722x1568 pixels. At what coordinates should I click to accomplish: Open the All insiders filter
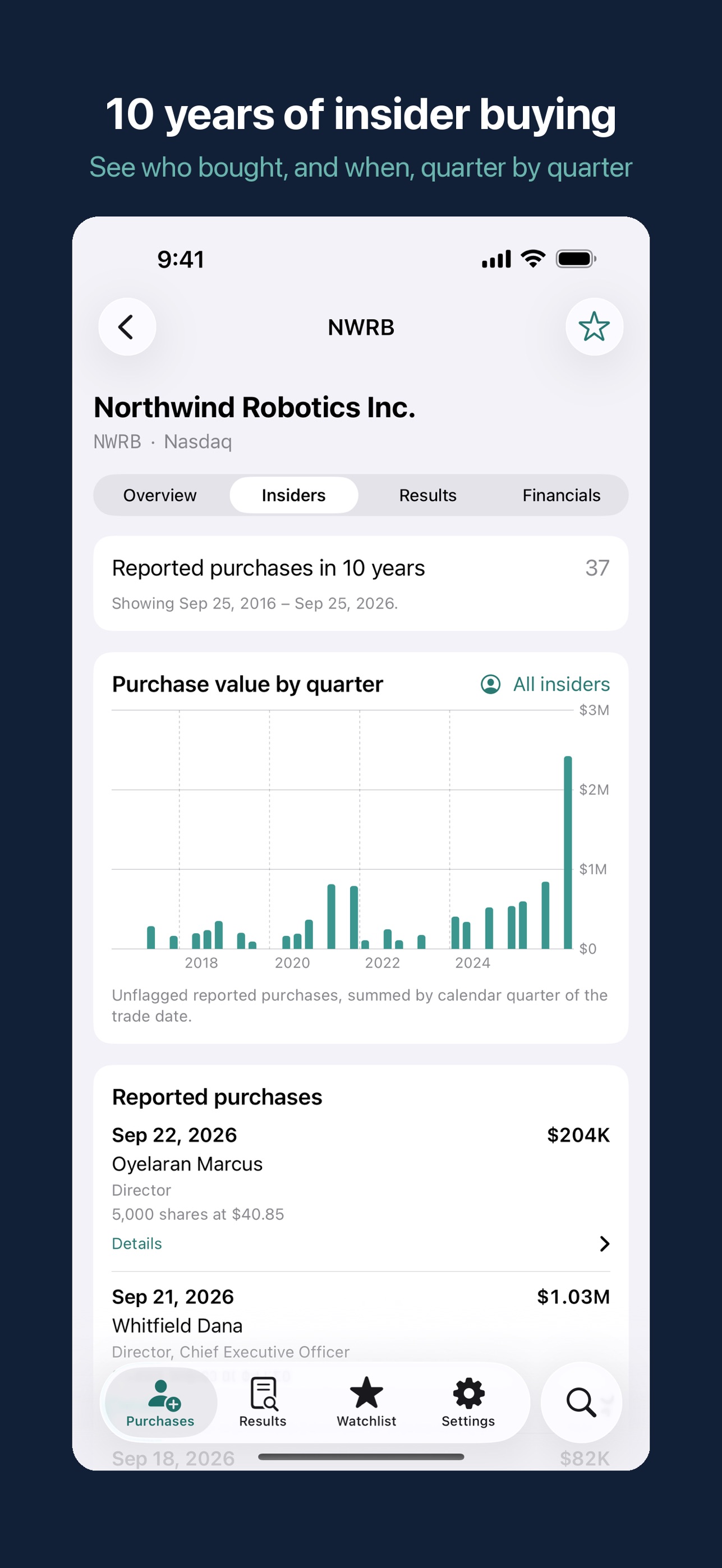pyautogui.click(x=545, y=684)
